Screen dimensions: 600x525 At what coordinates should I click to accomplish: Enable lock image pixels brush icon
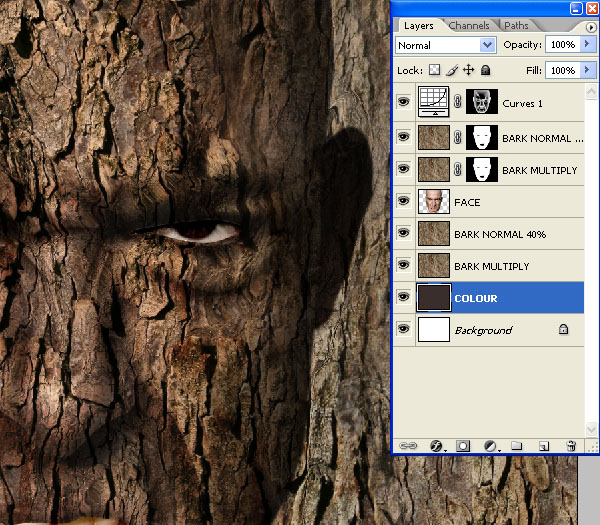[451, 71]
